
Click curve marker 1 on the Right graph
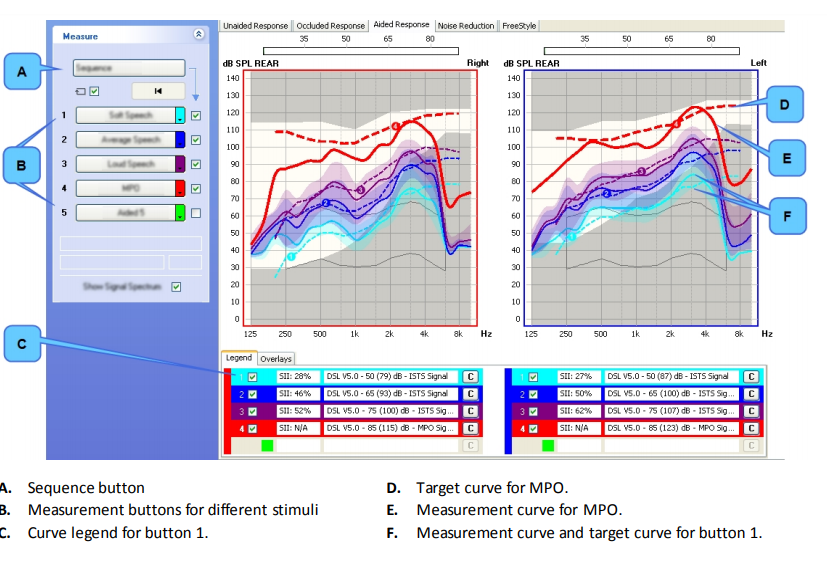291,256
